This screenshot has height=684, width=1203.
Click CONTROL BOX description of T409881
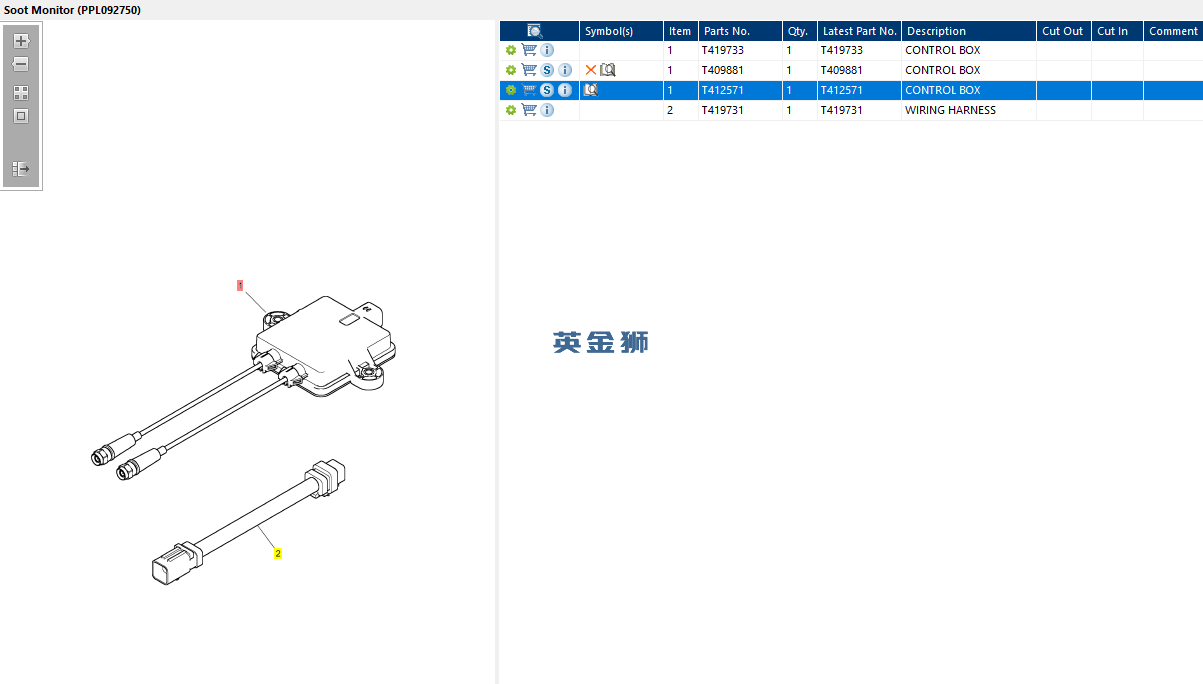[x=942, y=70]
